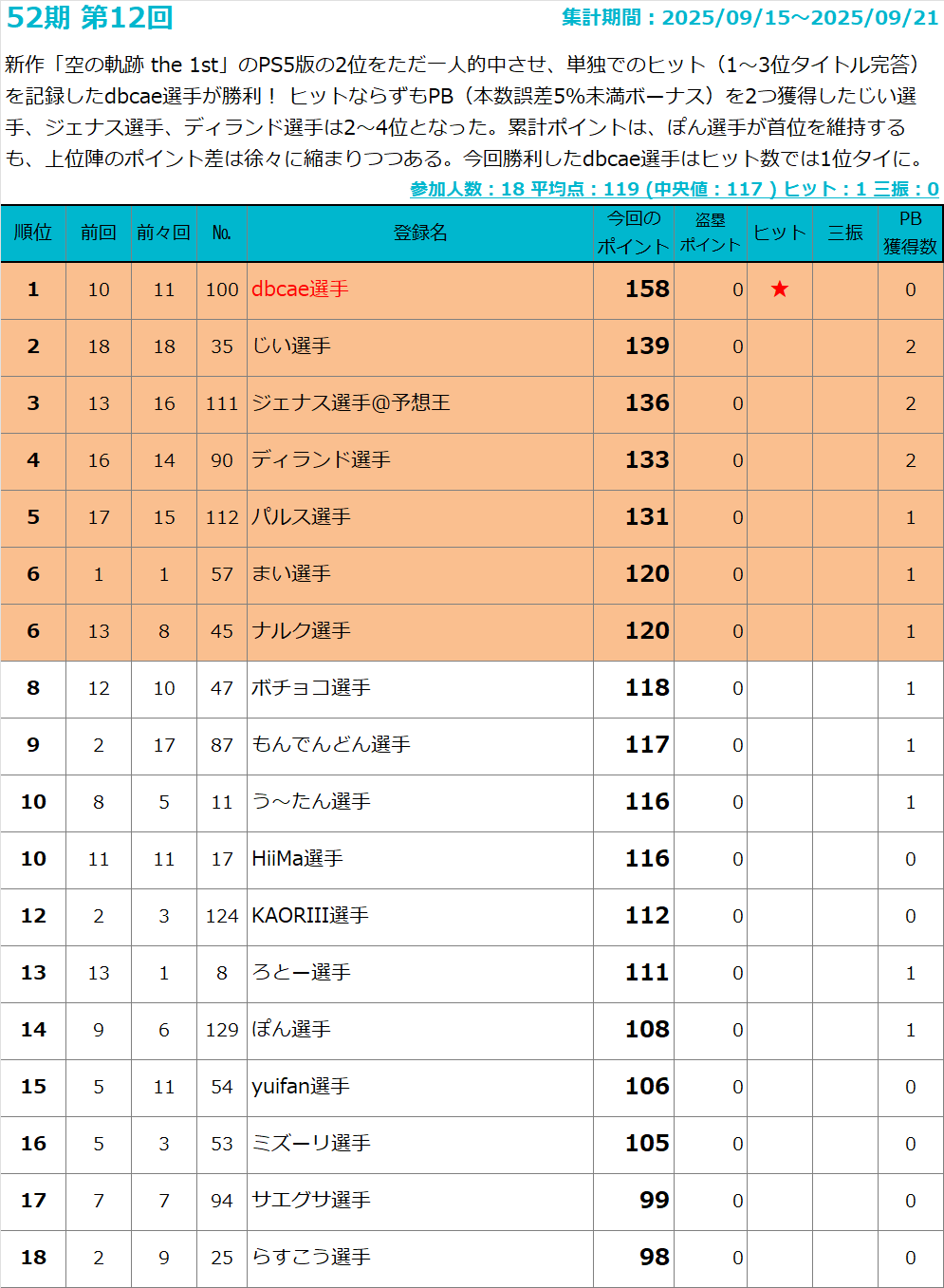
Task: Click the ジェナス選手@予想王 name cell
Action: (x=350, y=403)
